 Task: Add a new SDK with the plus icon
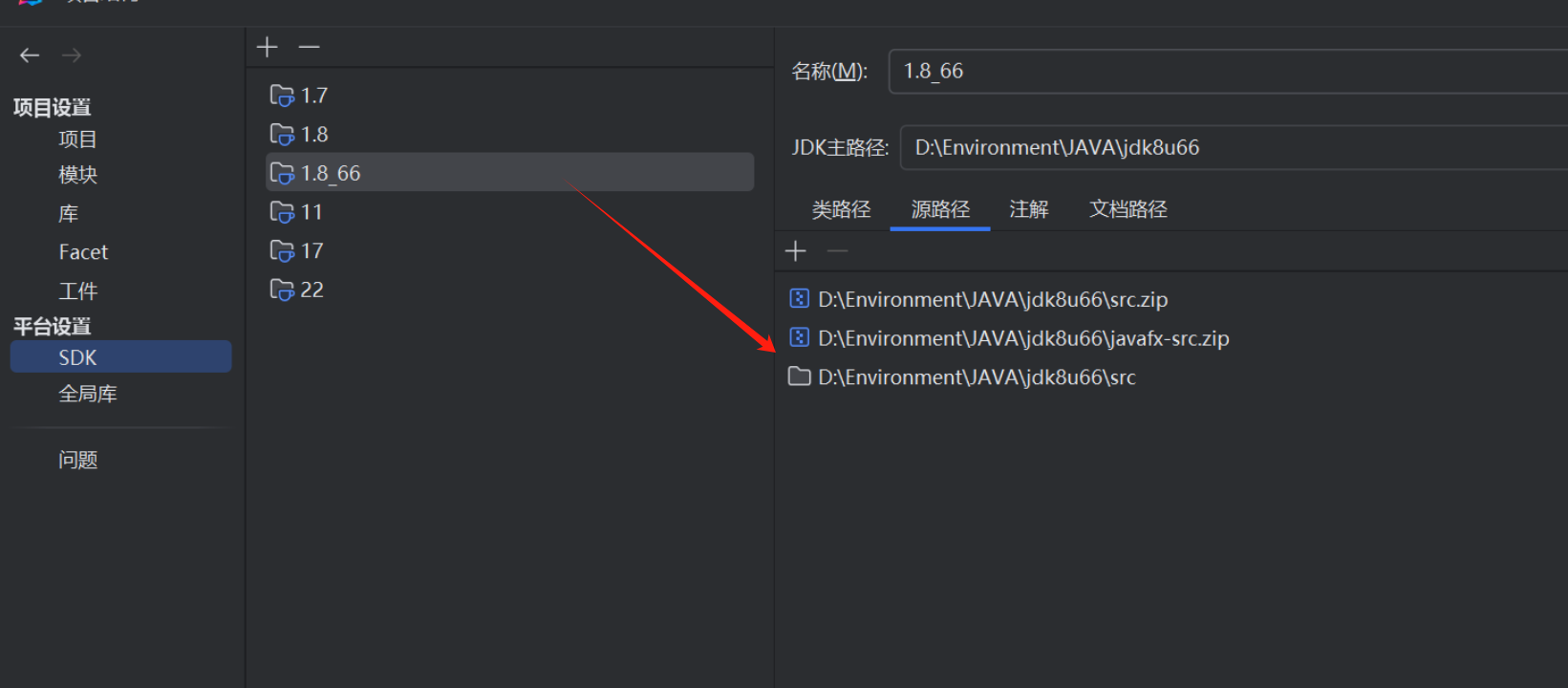(x=268, y=47)
